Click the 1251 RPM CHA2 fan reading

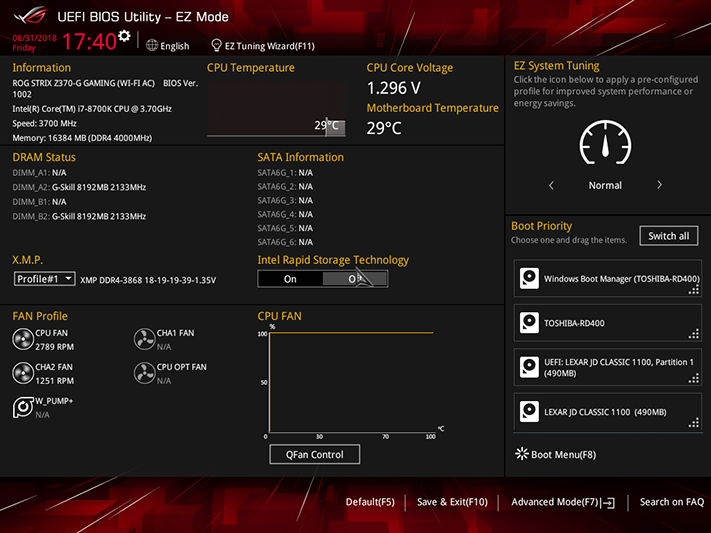[54, 381]
